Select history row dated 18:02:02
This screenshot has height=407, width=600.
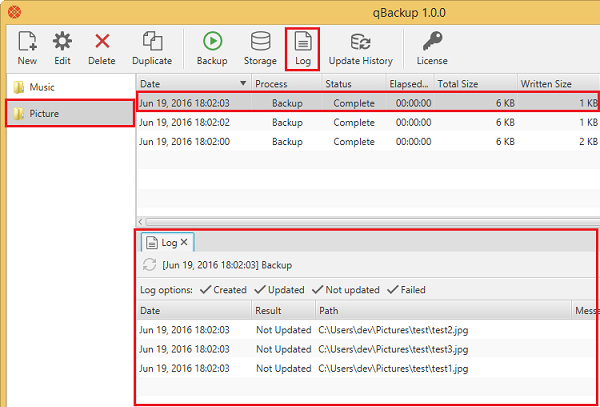click(x=368, y=122)
